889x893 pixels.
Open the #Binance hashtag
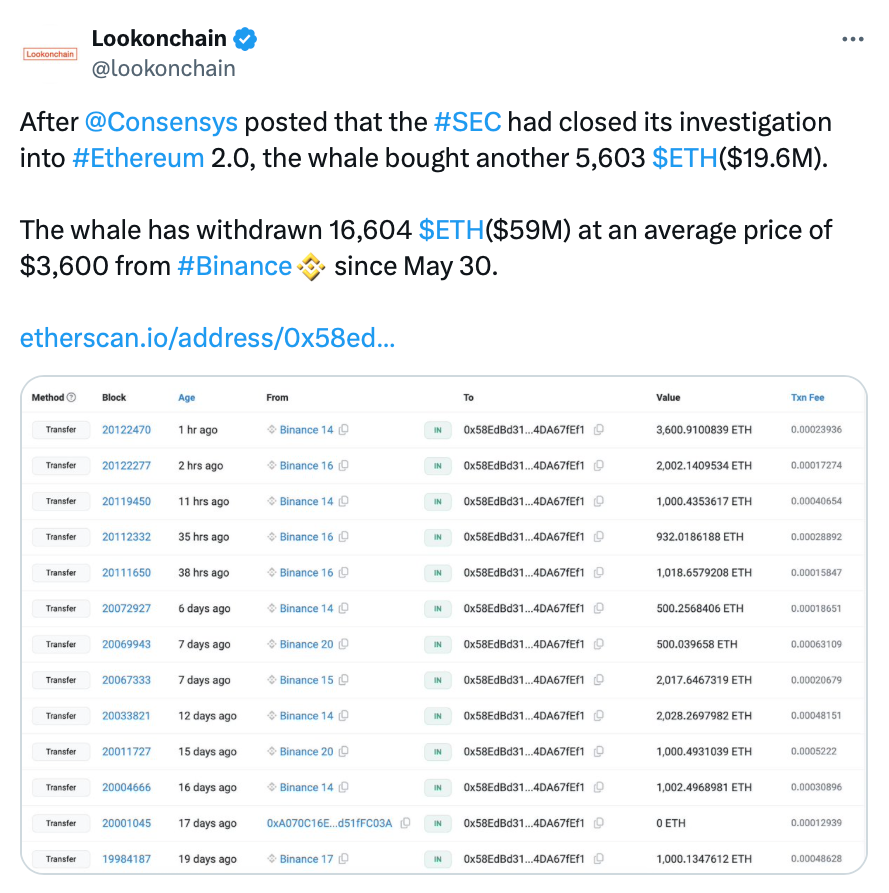point(235,266)
